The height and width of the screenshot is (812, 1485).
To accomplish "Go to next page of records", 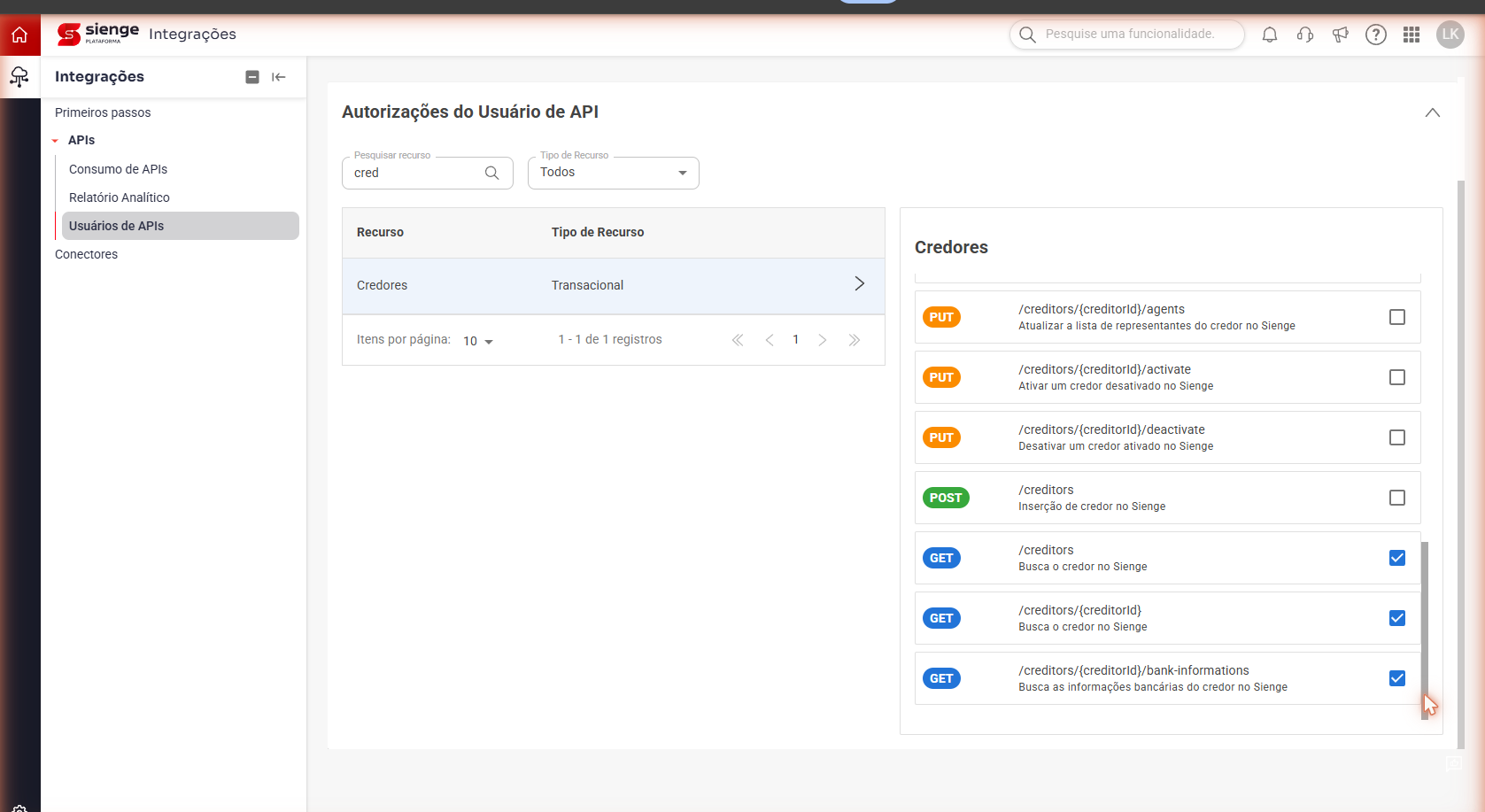I will click(x=823, y=340).
